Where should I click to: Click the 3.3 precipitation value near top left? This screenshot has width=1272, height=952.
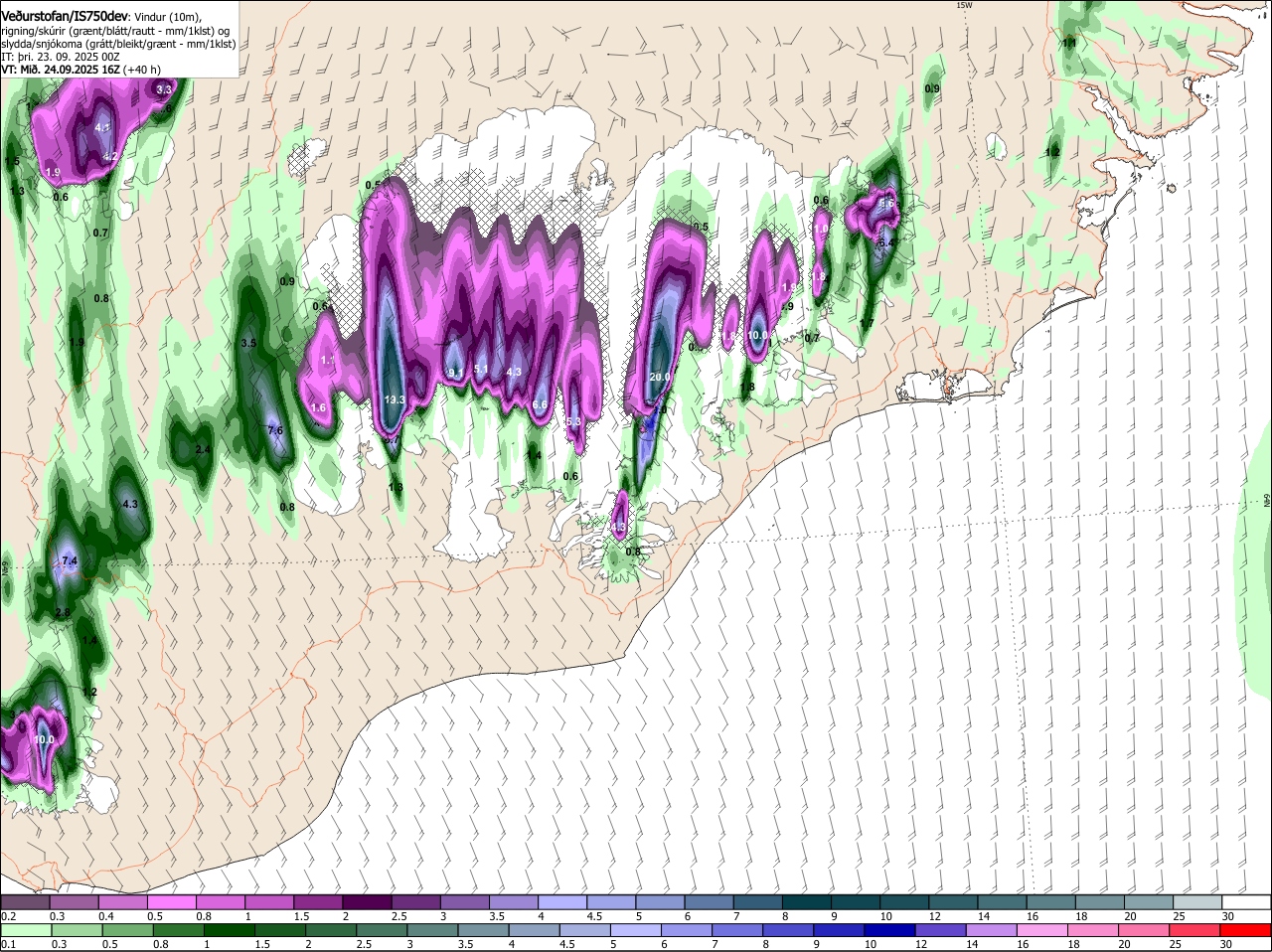click(164, 89)
